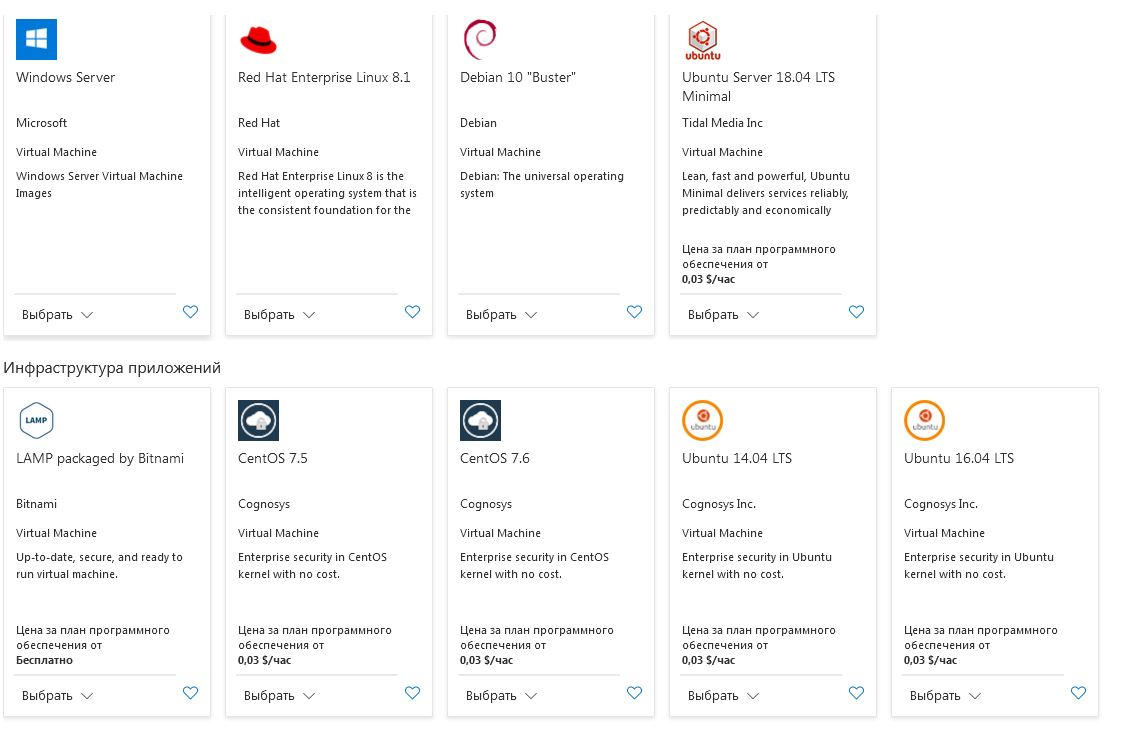Open Выбрать dropdown for LAMP Bitnami
Screen dimensions: 1144x732
point(58,696)
